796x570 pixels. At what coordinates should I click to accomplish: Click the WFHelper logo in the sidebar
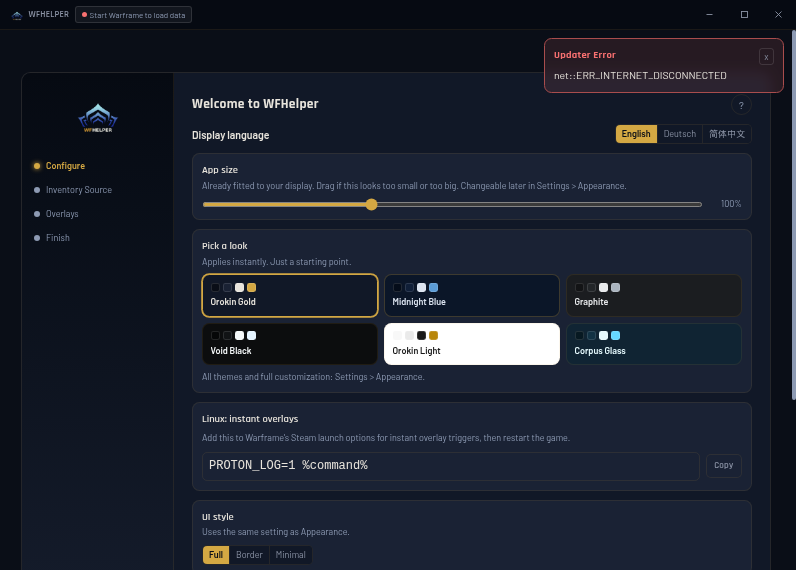(x=98, y=118)
